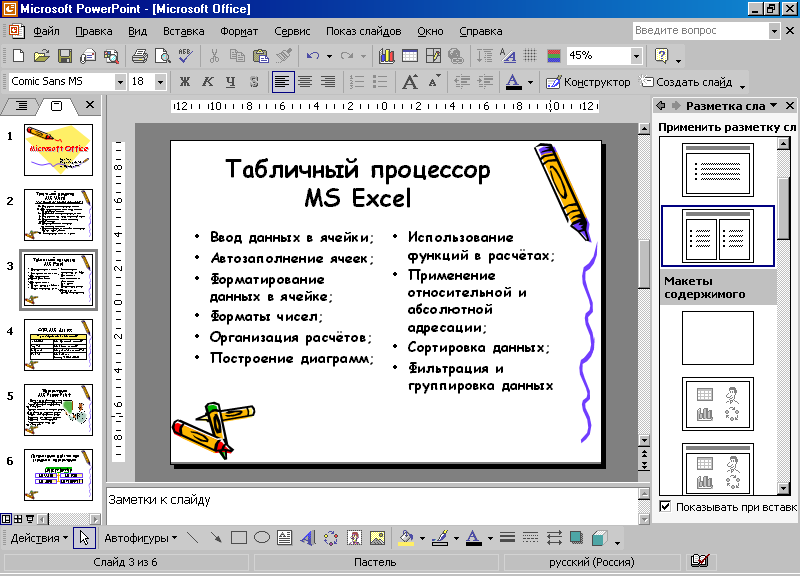The height and width of the screenshot is (576, 800).
Task: Set line color with pen icon
Action: coord(440,538)
